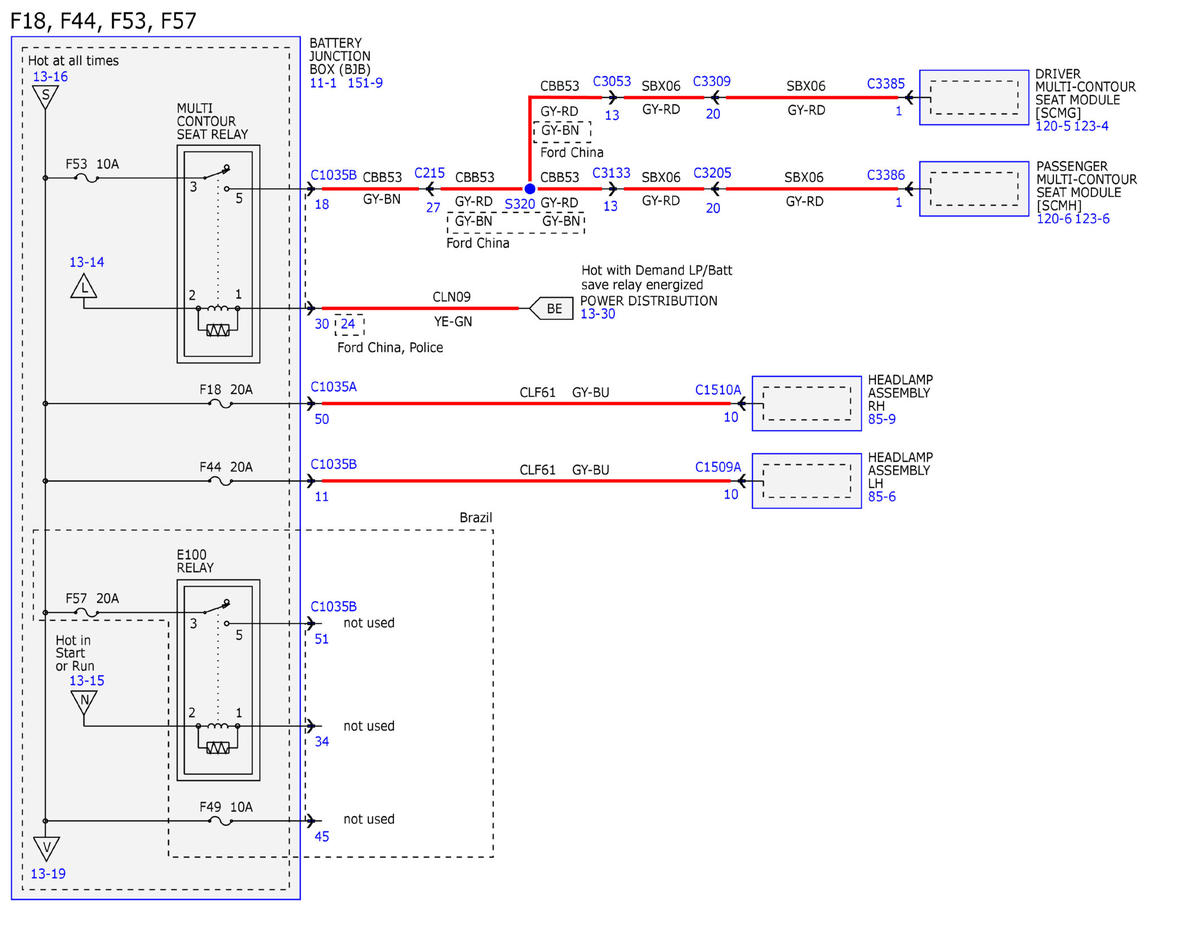The height and width of the screenshot is (927, 1200).
Task: Select pin 24 in the dashed box
Action: coord(348,323)
